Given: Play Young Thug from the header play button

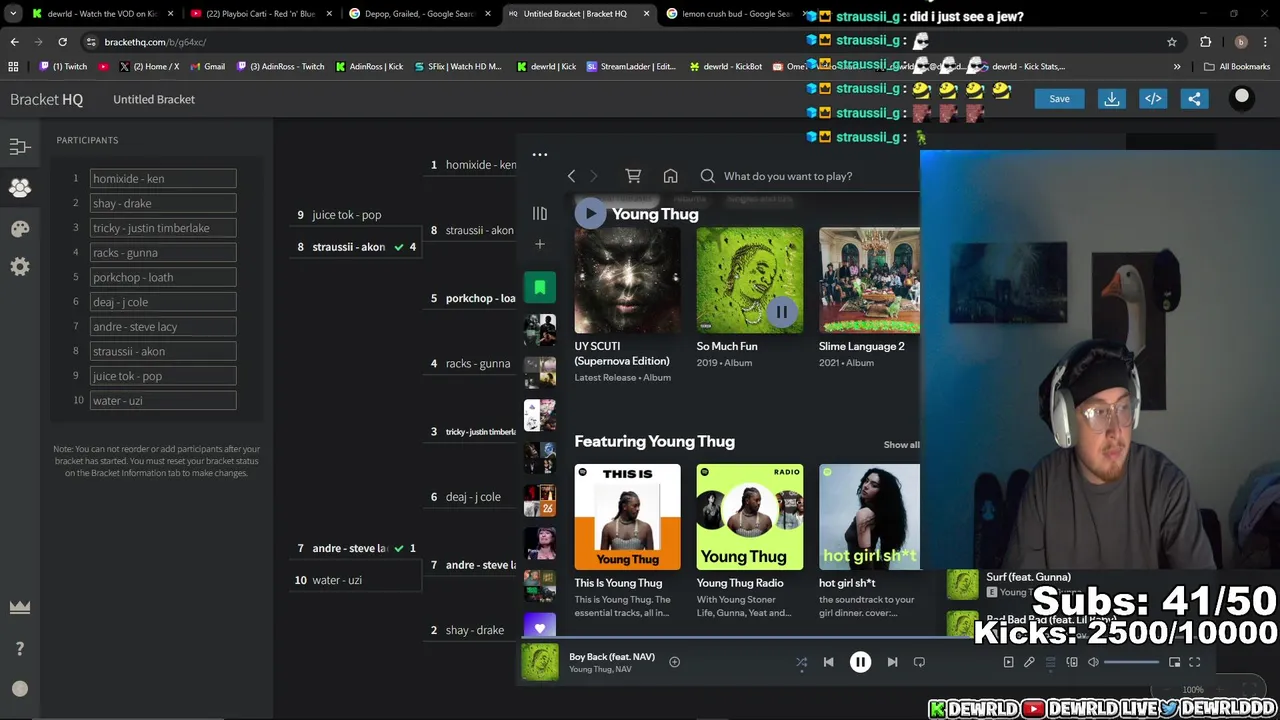Looking at the screenshot, I should (x=590, y=213).
